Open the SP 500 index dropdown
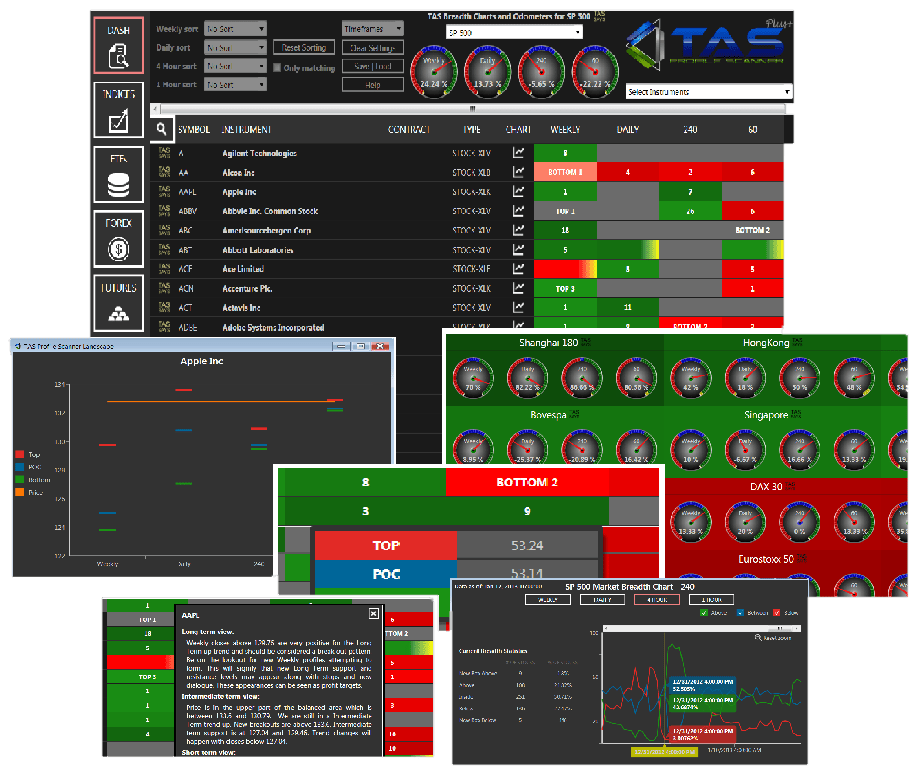Image resolution: width=918 pixels, height=779 pixels. pos(514,32)
